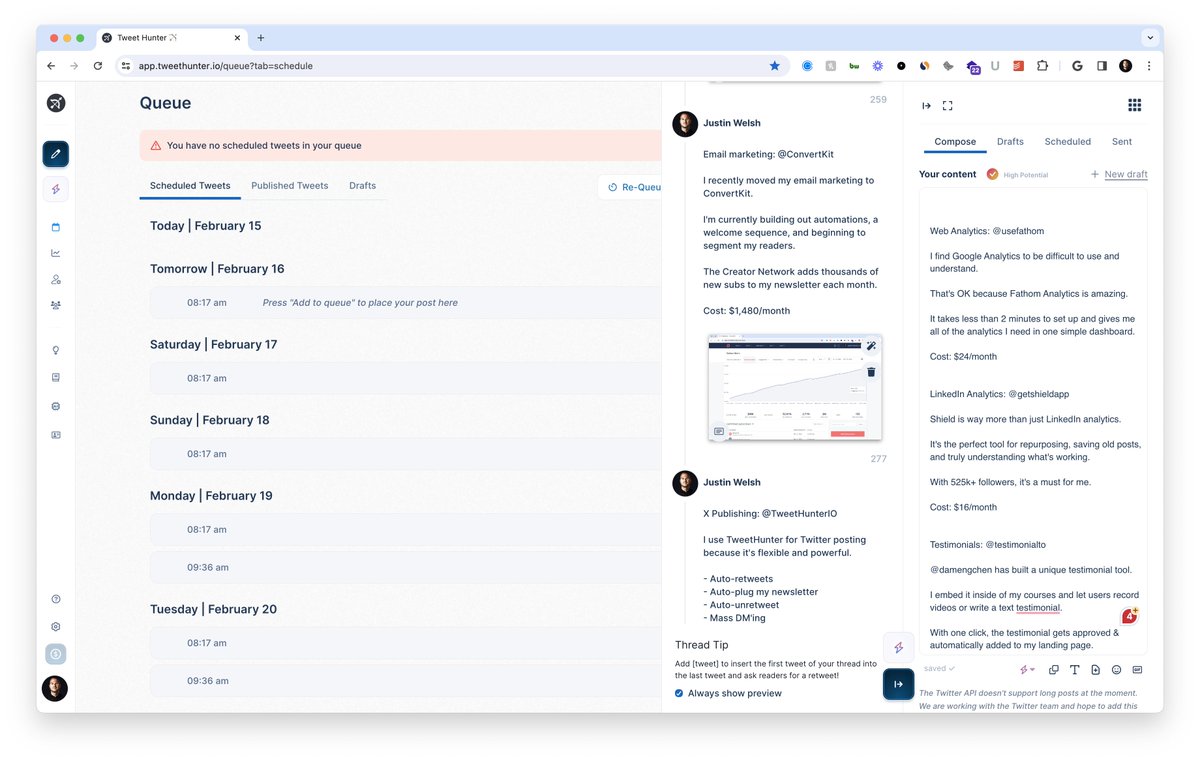Click the Email marketing @ConvertKit tweet text
The width and height of the screenshot is (1200, 761).
[x=769, y=155]
